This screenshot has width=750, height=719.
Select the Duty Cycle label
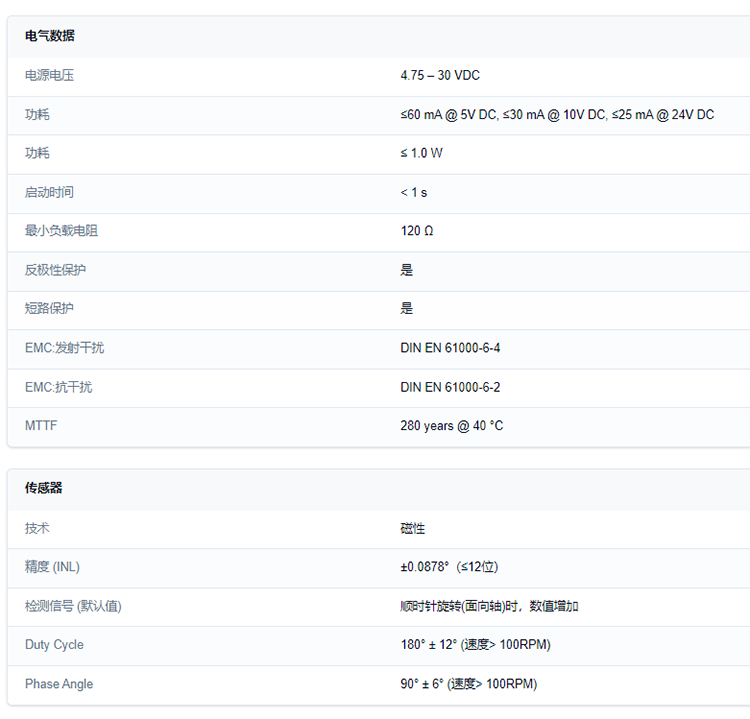coord(55,645)
